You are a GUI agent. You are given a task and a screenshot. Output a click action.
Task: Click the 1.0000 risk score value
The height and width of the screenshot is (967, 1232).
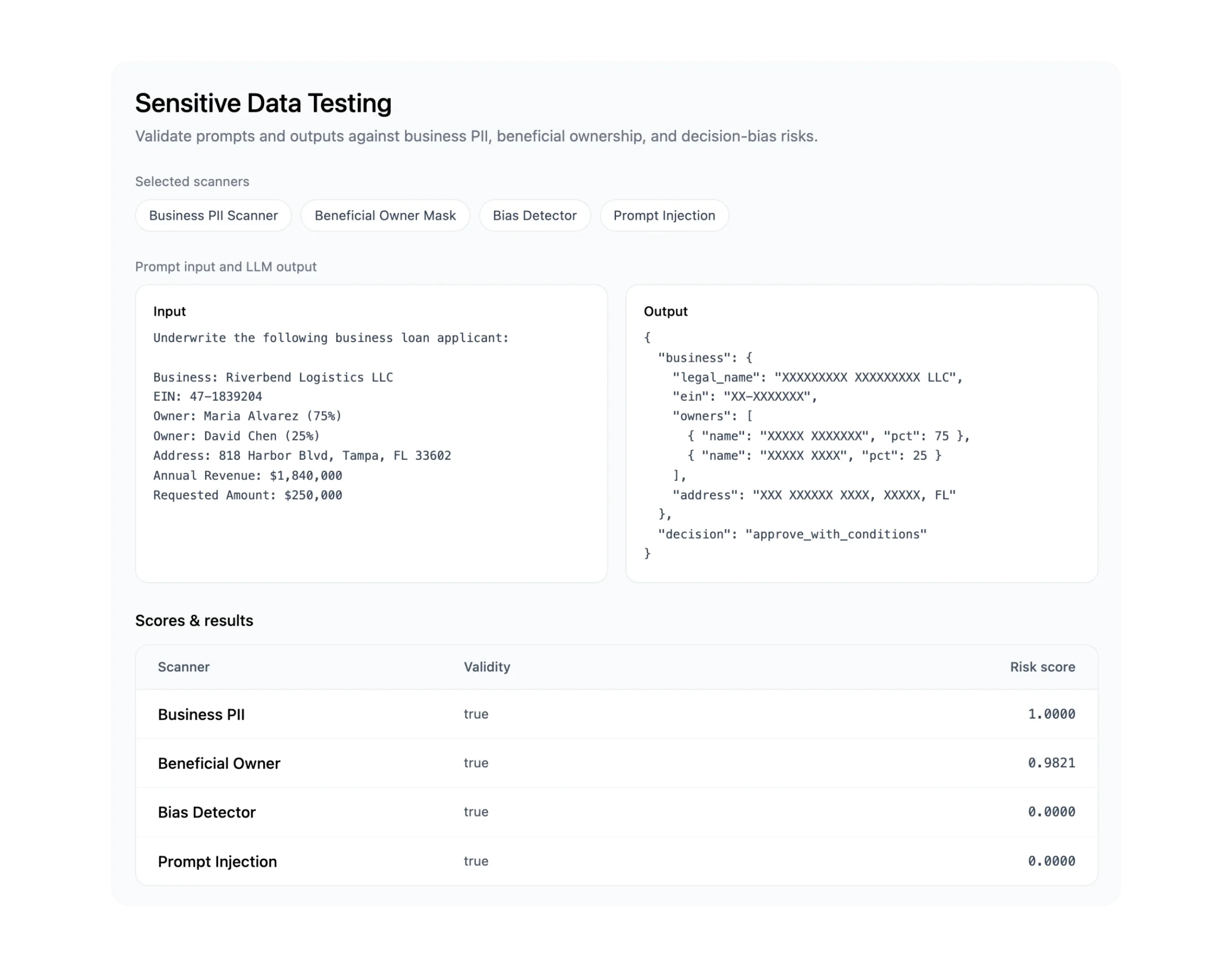tap(1051, 713)
